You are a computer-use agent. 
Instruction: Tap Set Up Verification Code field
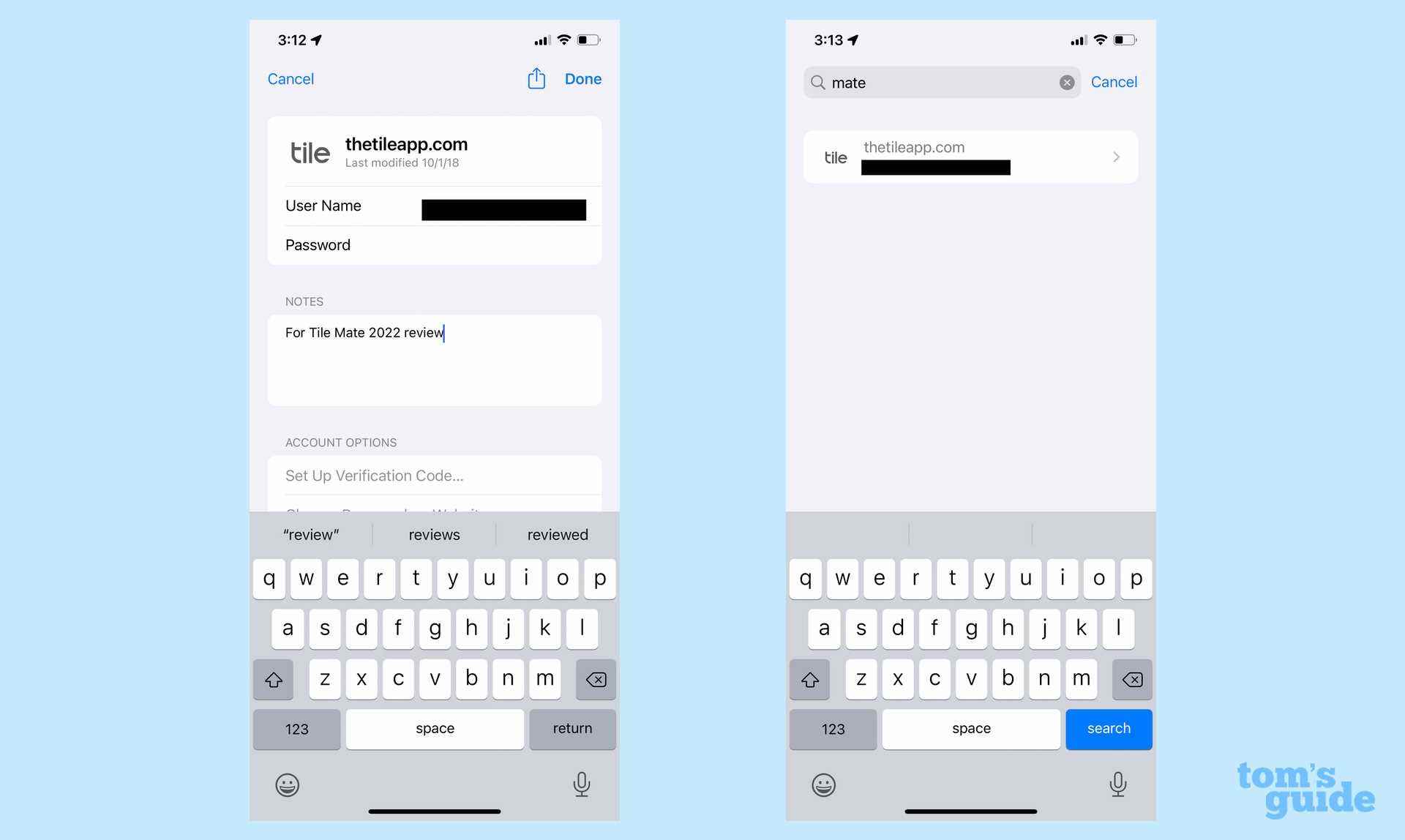tap(435, 475)
